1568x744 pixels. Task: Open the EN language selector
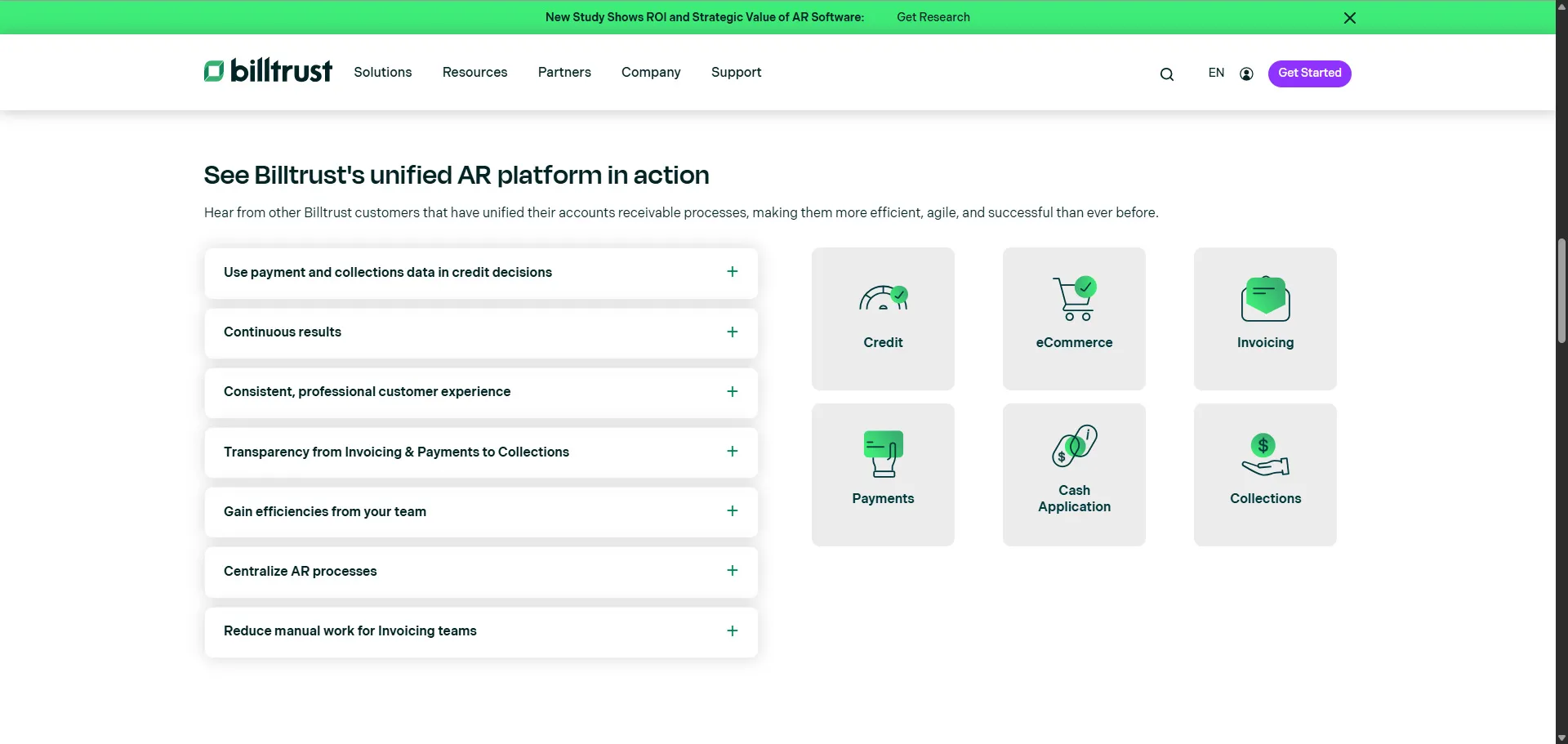point(1216,73)
